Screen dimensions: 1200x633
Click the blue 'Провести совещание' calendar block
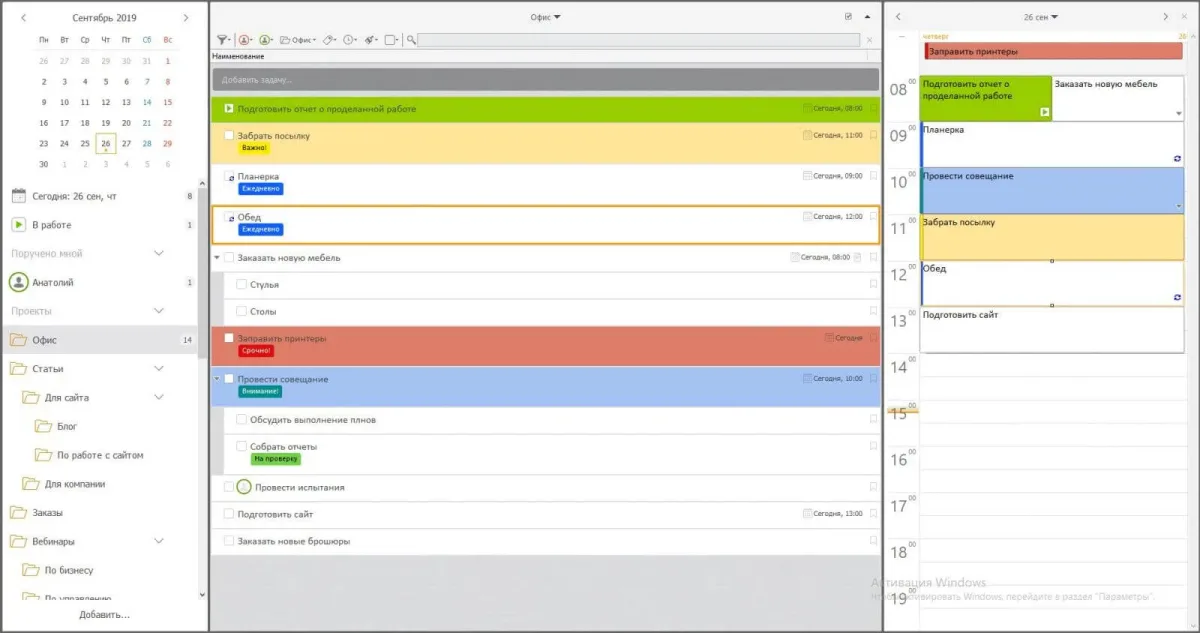pos(1050,189)
